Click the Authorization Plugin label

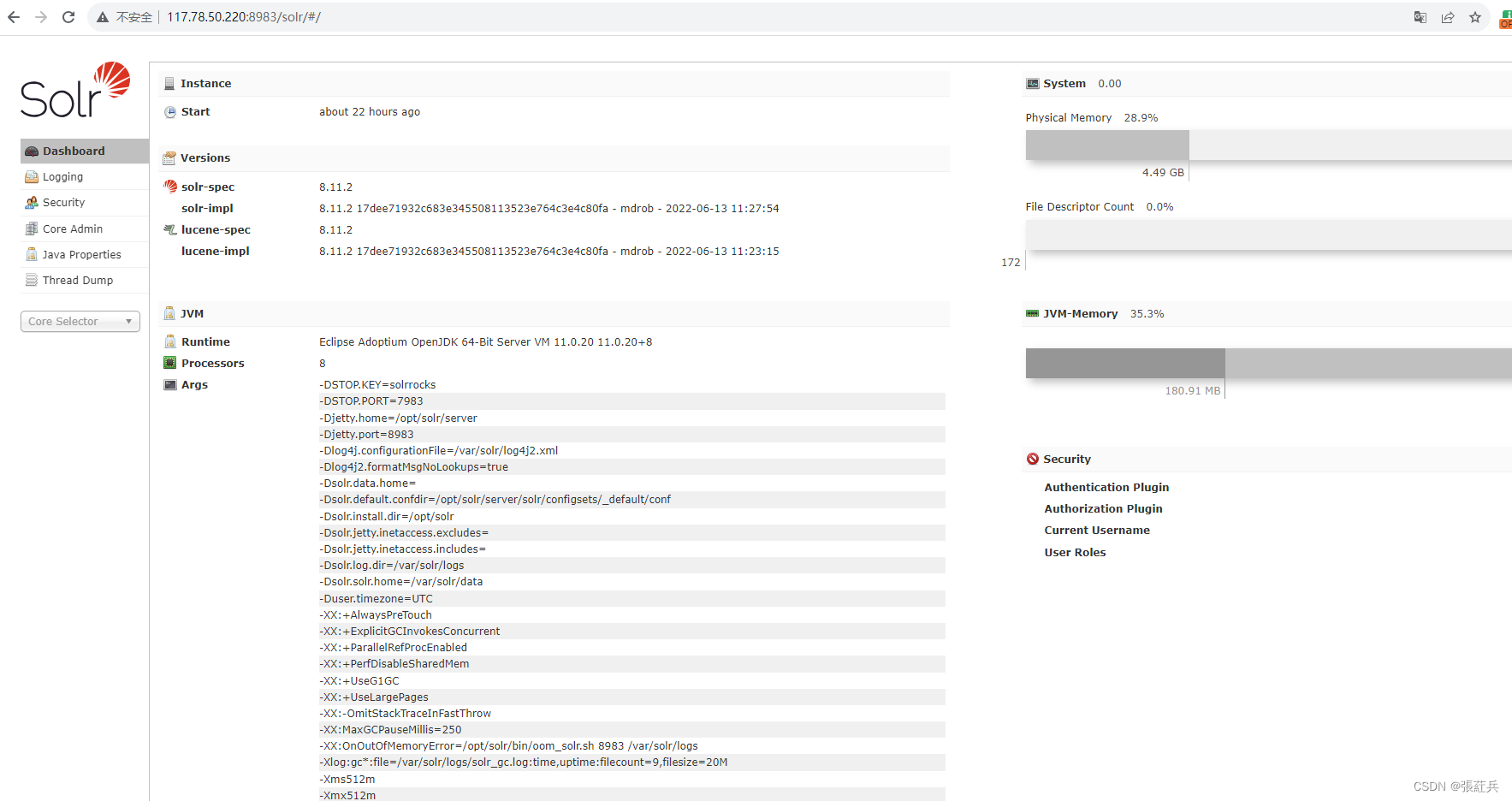pos(1103,508)
